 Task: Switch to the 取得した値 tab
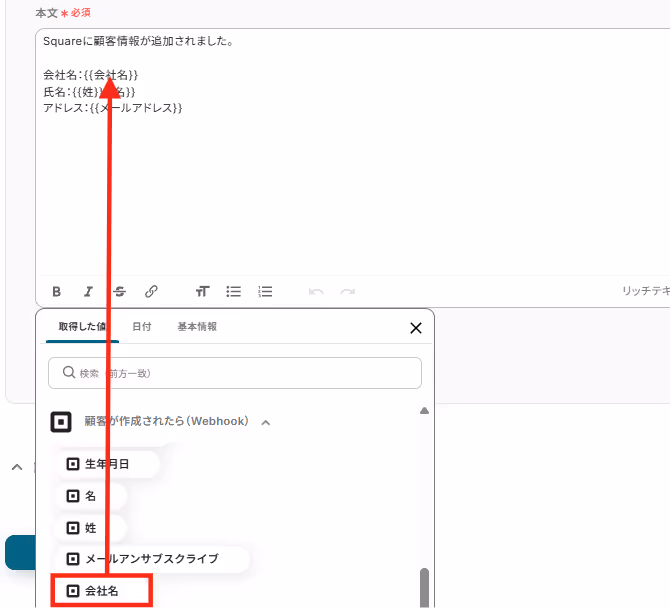tap(82, 326)
